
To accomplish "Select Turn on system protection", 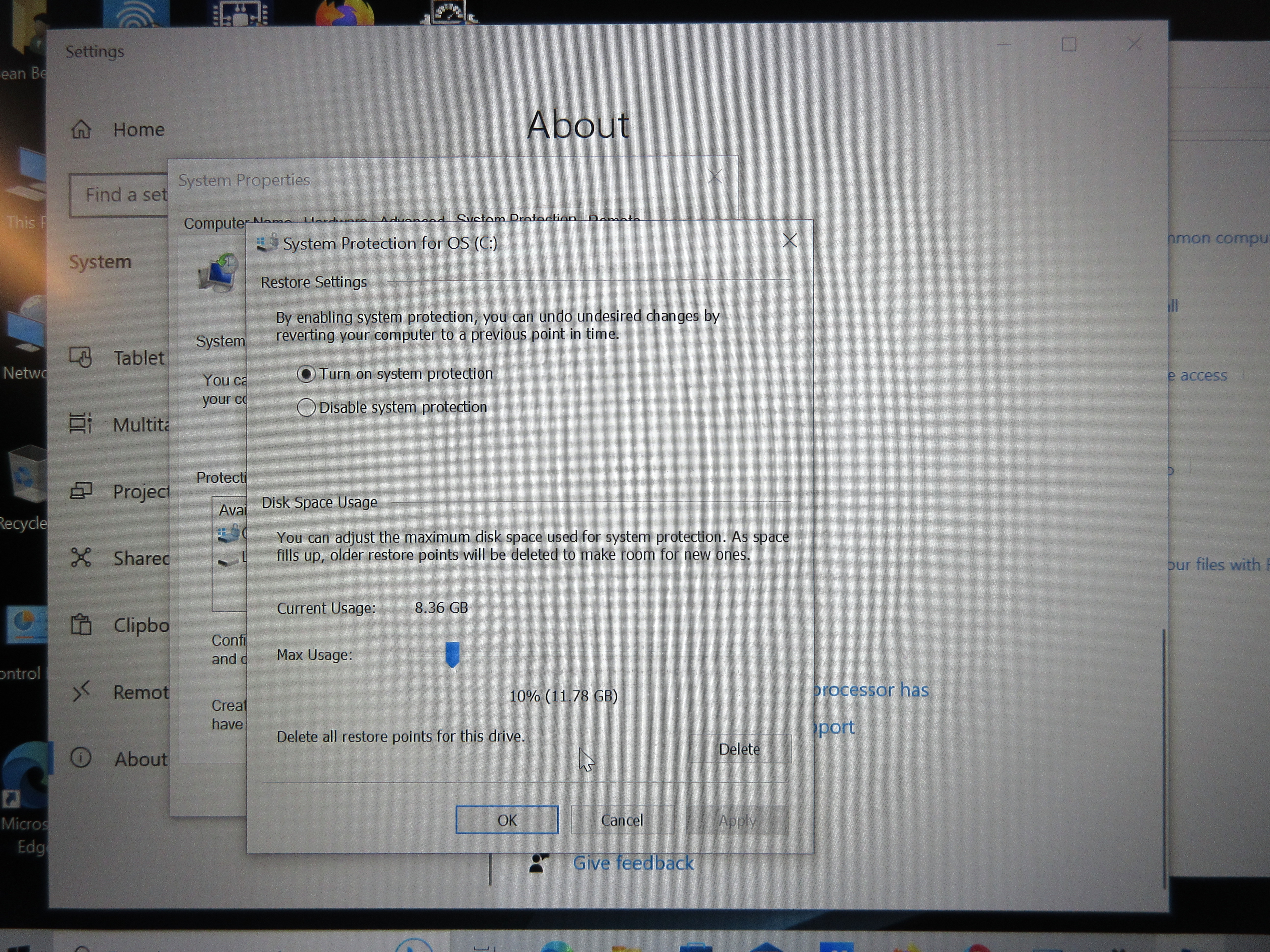I will [306, 374].
